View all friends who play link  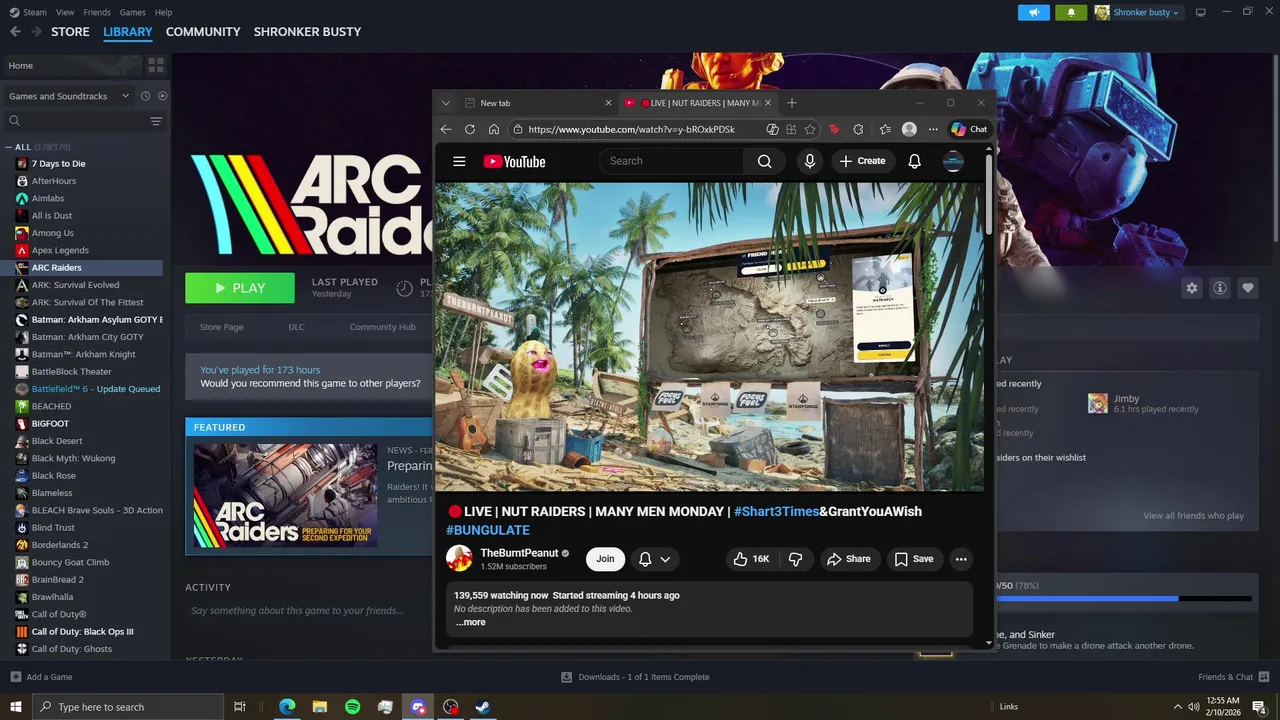pyautogui.click(x=1193, y=516)
